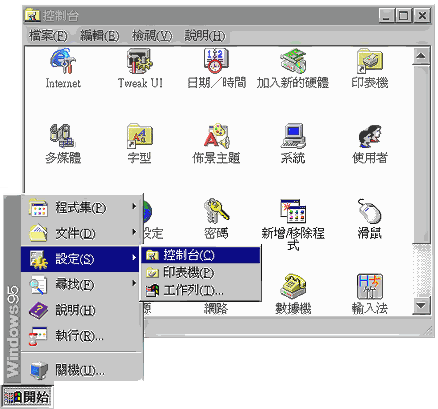Select 設定(S) in Start menu
The height and width of the screenshot is (409, 438).
[x=81, y=259]
